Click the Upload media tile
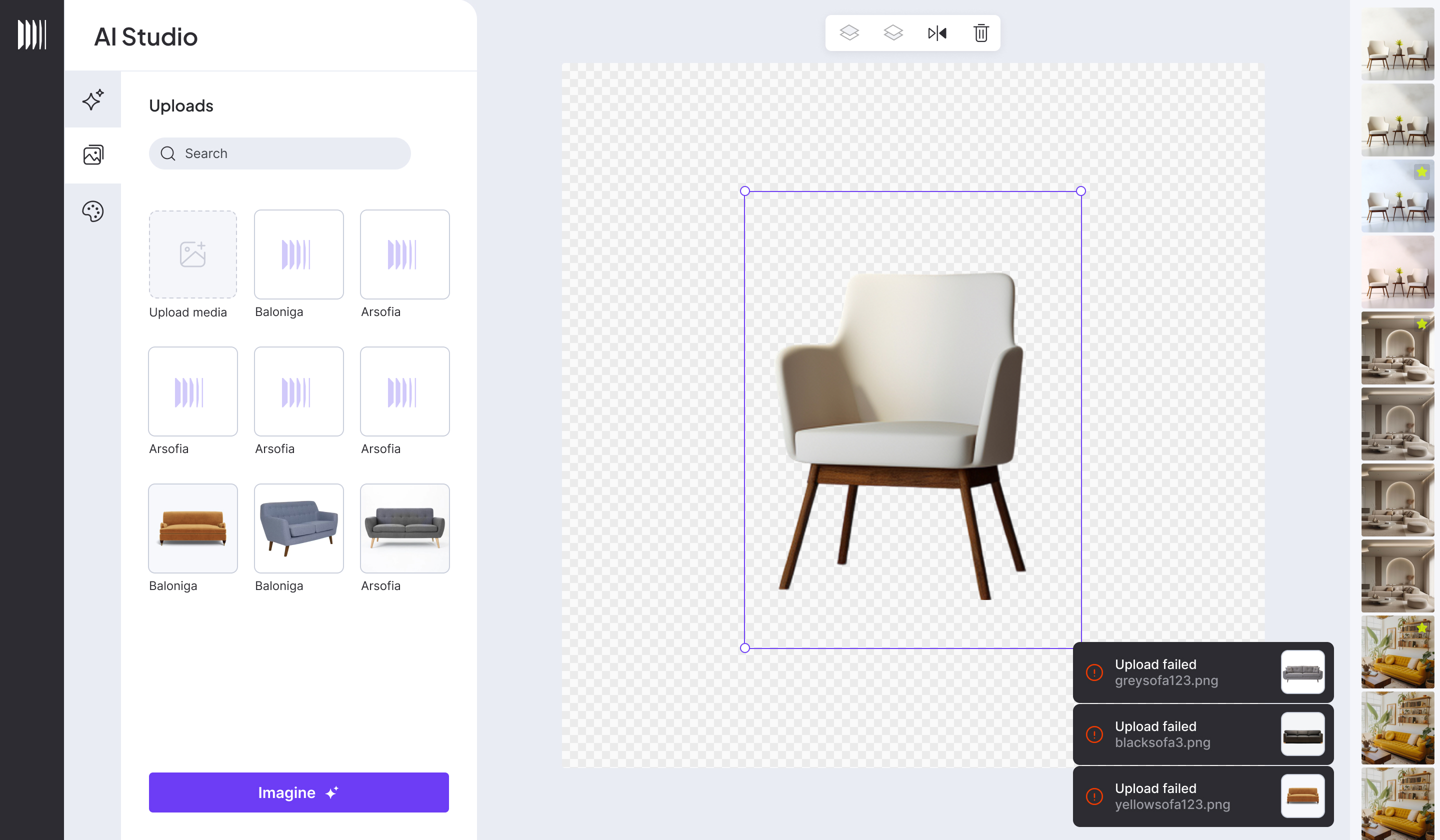The height and width of the screenshot is (840, 1440). point(192,254)
